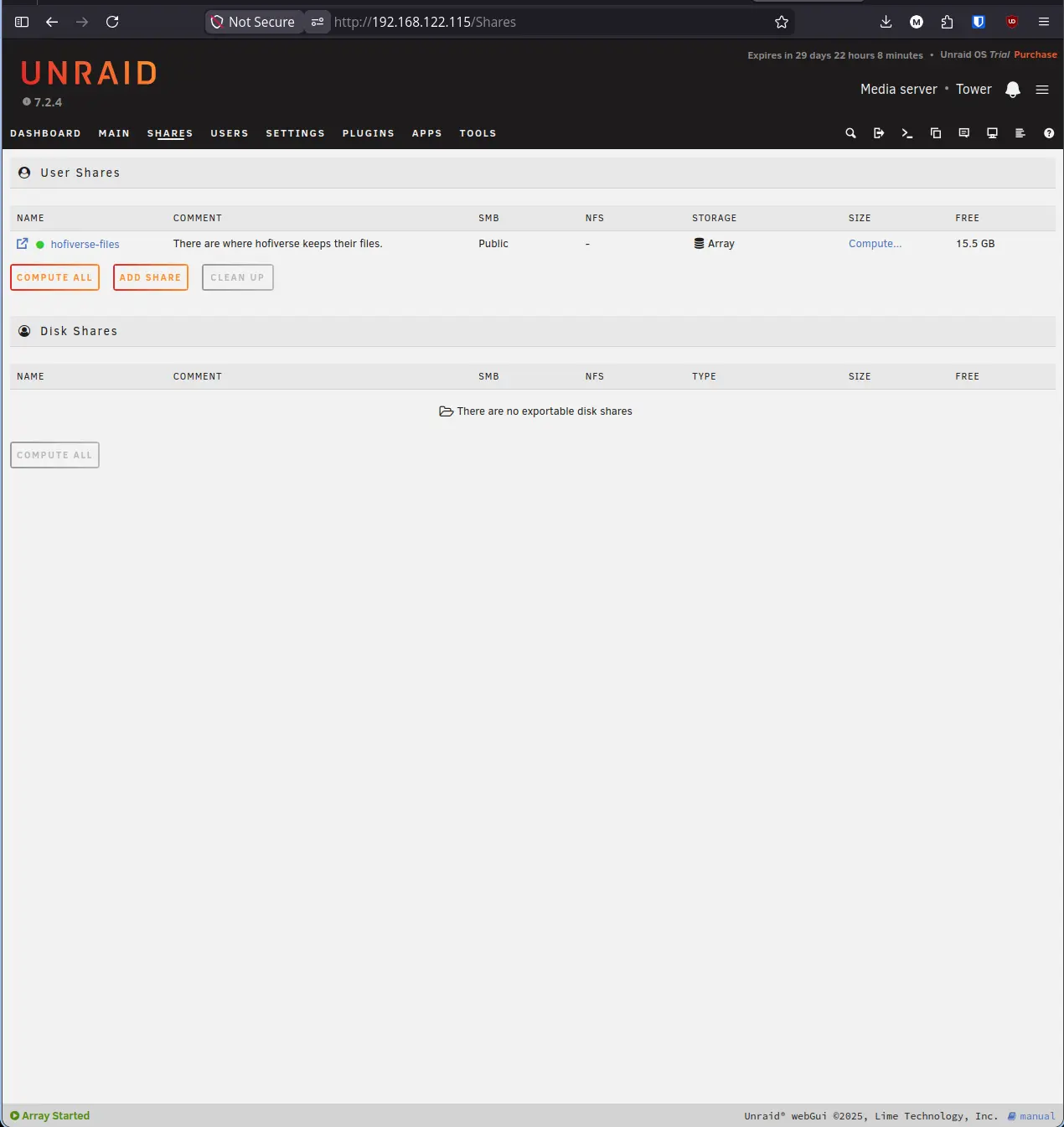
Task: Click the logout icon in Unraid toolbar
Action: [x=879, y=133]
